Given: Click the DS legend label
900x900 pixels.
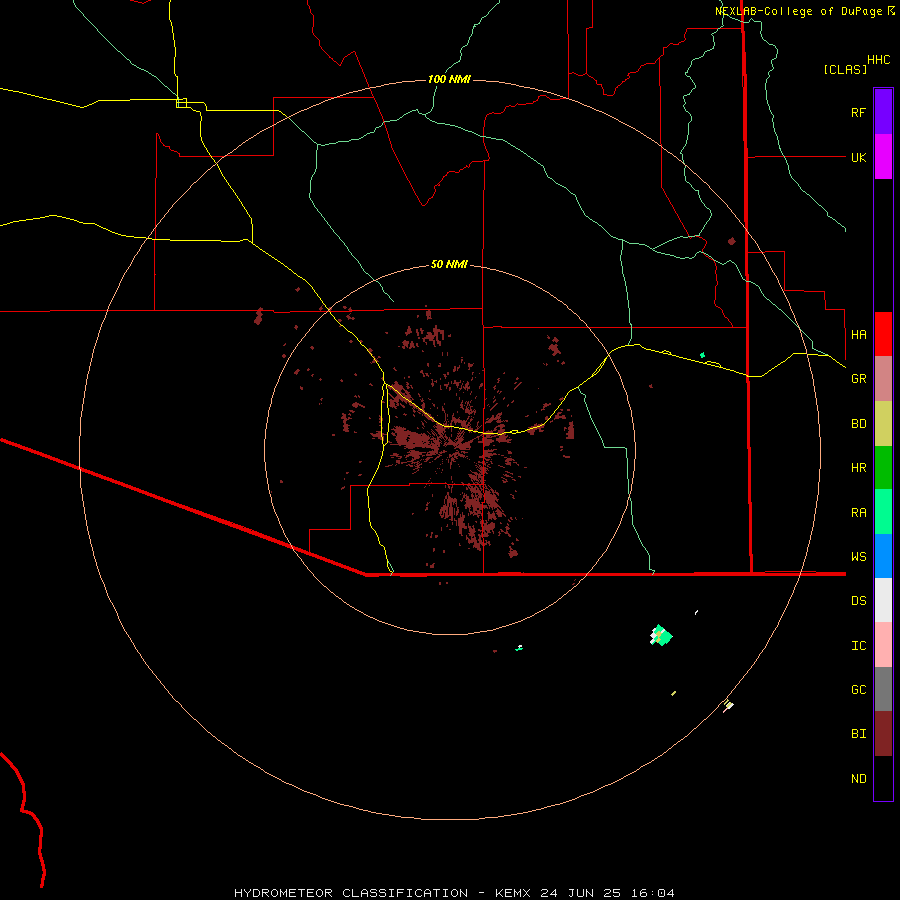Looking at the screenshot, I should (858, 601).
